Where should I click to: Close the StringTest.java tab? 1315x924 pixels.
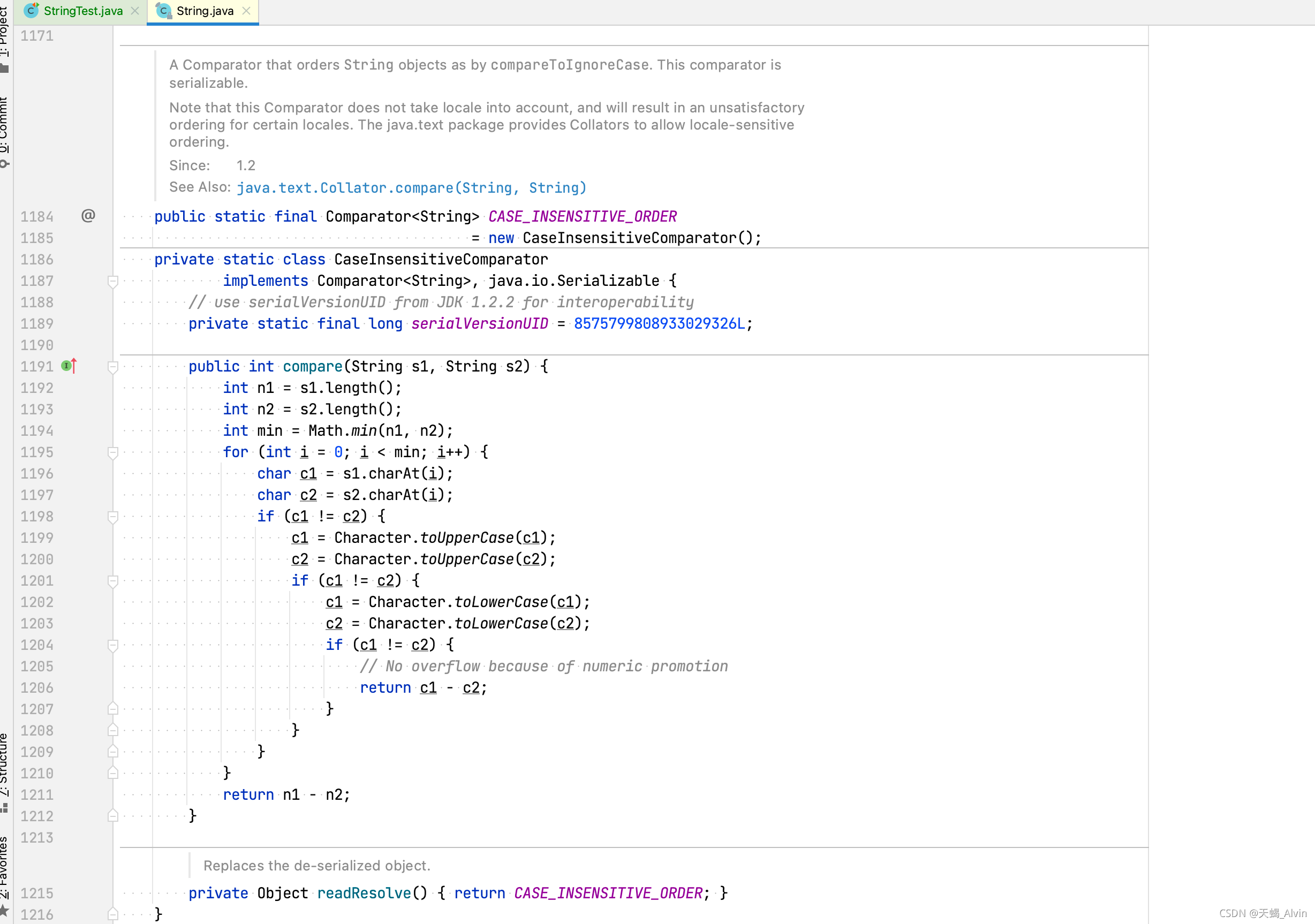click(135, 10)
